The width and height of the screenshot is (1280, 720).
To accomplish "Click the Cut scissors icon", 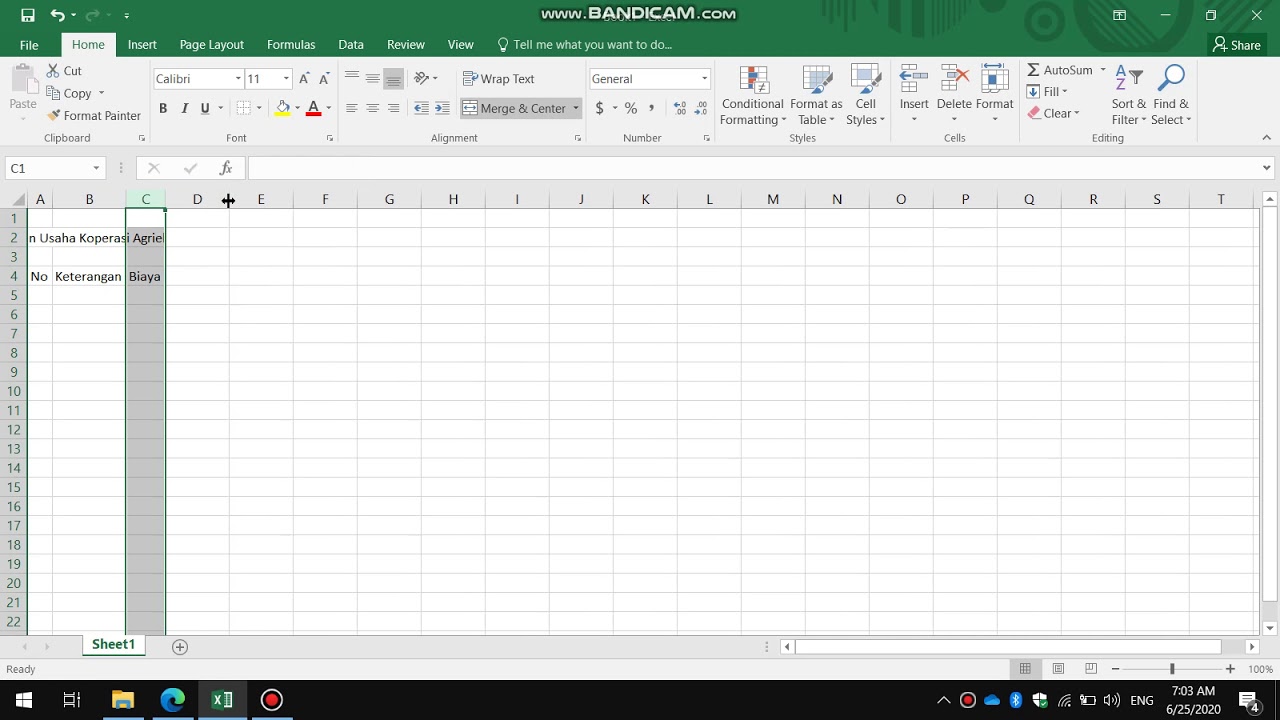I will point(53,71).
